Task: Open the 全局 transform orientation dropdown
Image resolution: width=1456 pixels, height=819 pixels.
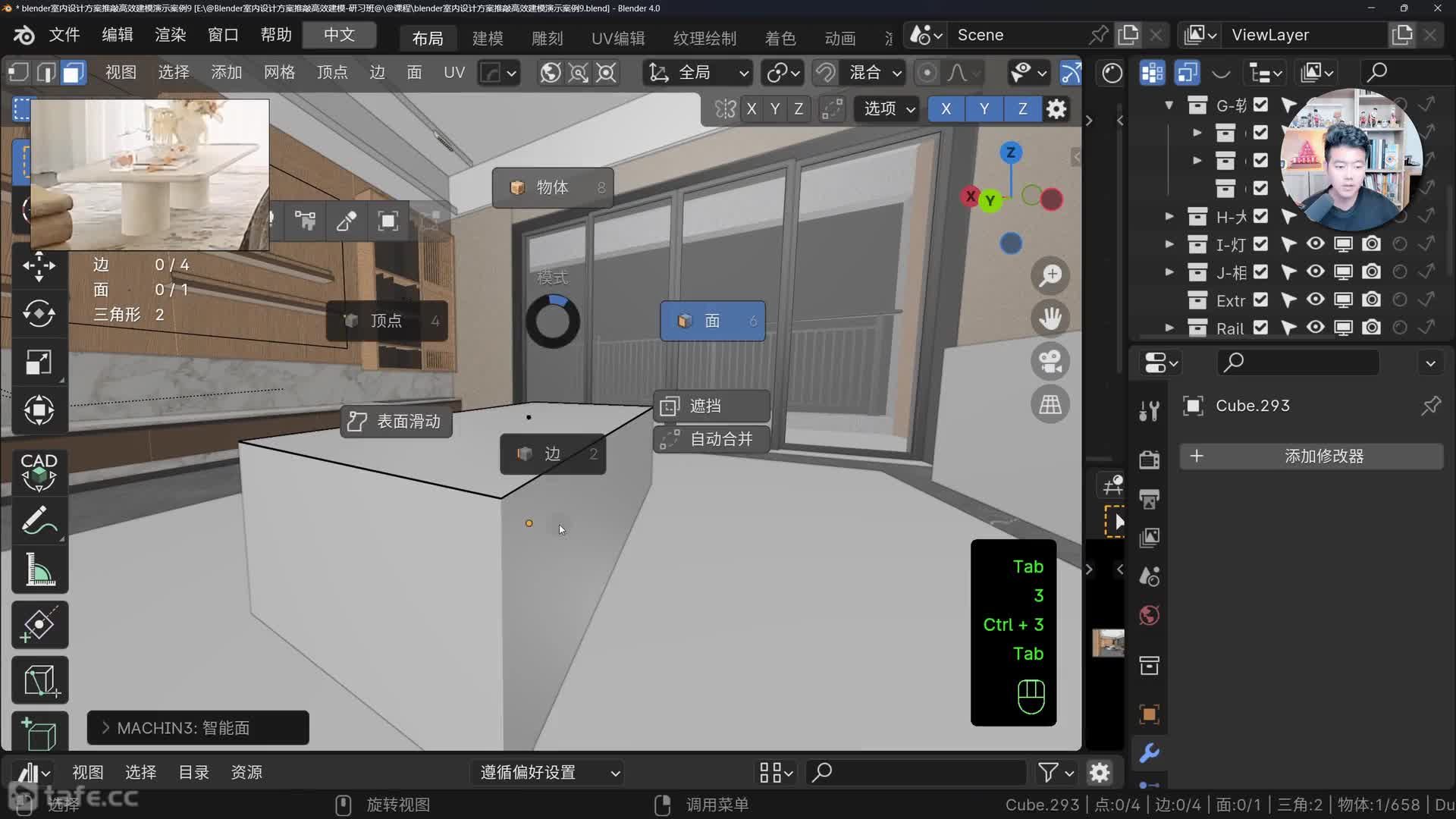Action: (696, 72)
